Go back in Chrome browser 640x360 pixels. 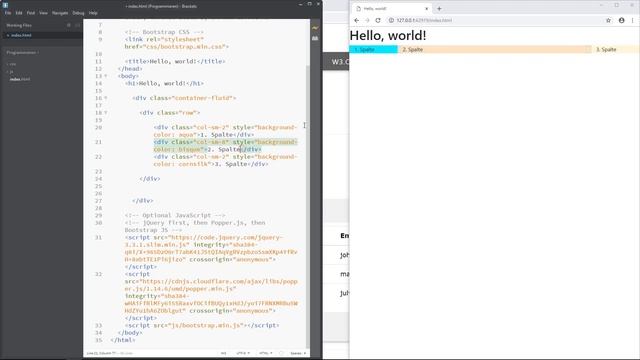[357, 20]
